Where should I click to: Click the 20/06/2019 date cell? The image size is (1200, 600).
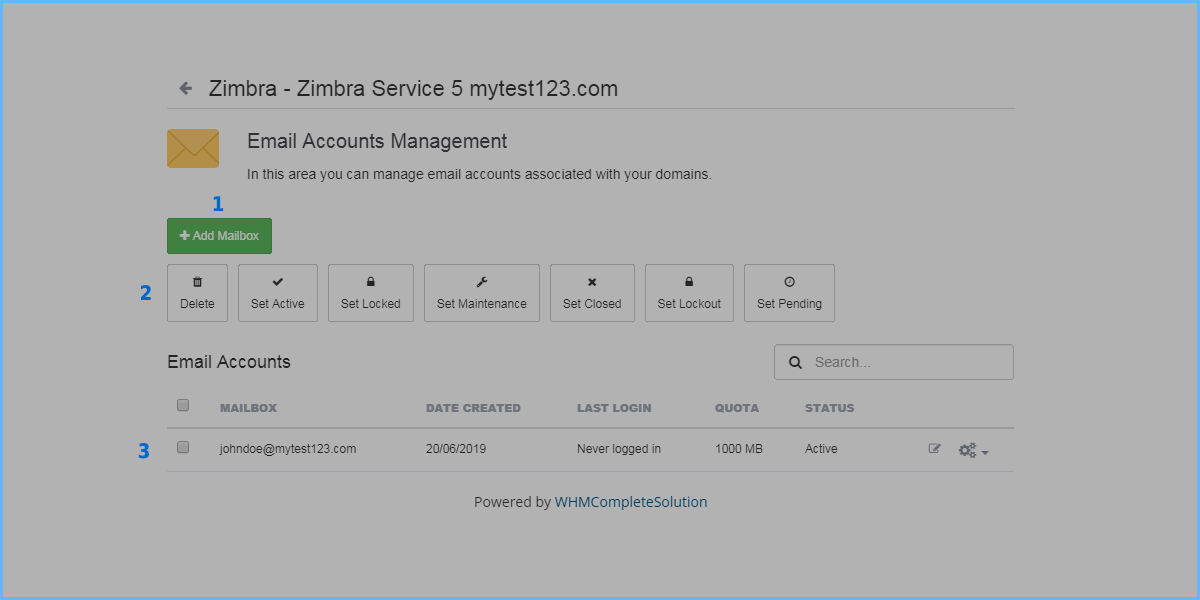[456, 449]
